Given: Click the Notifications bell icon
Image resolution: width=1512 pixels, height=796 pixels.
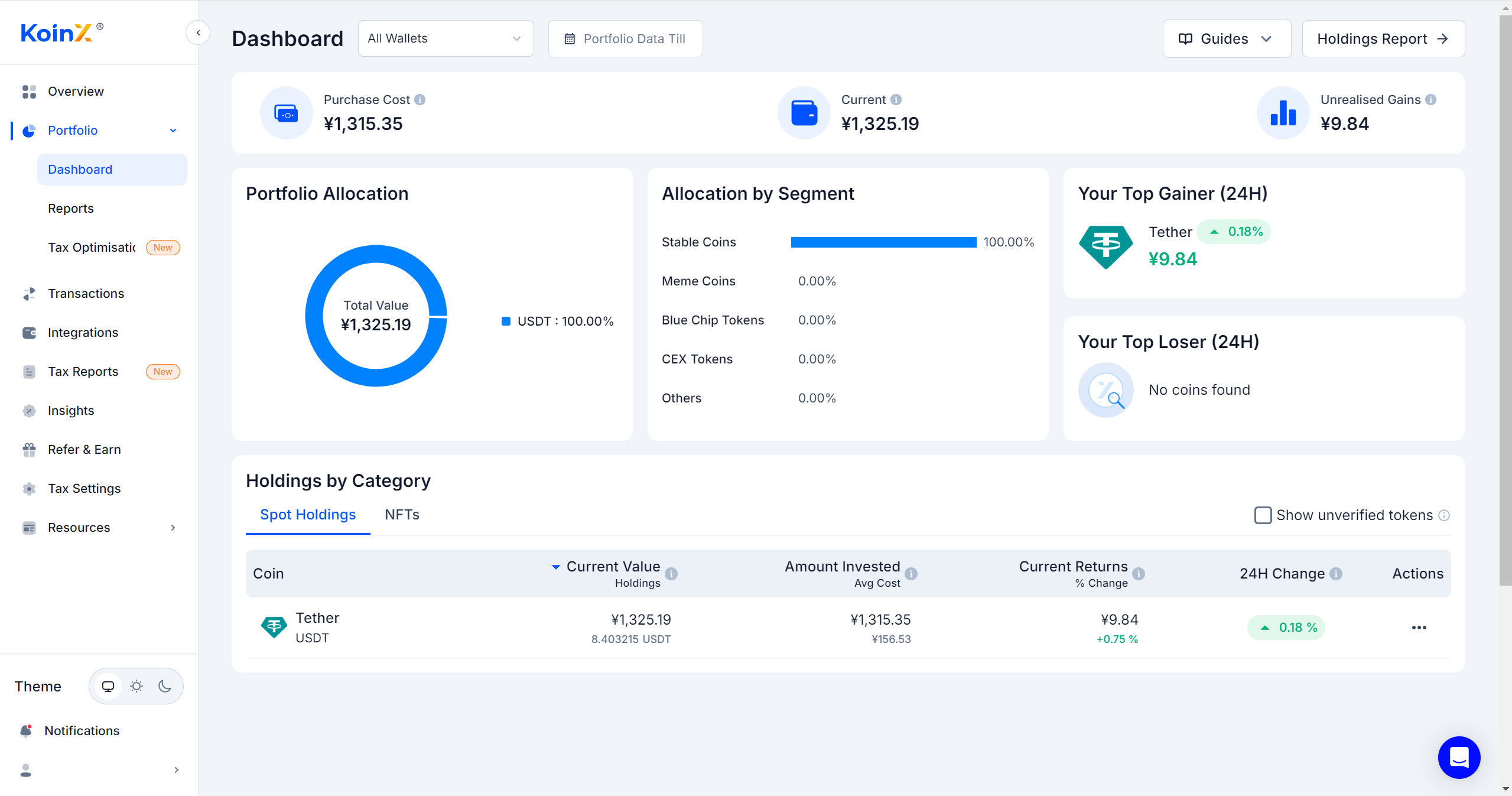Looking at the screenshot, I should [x=26, y=731].
